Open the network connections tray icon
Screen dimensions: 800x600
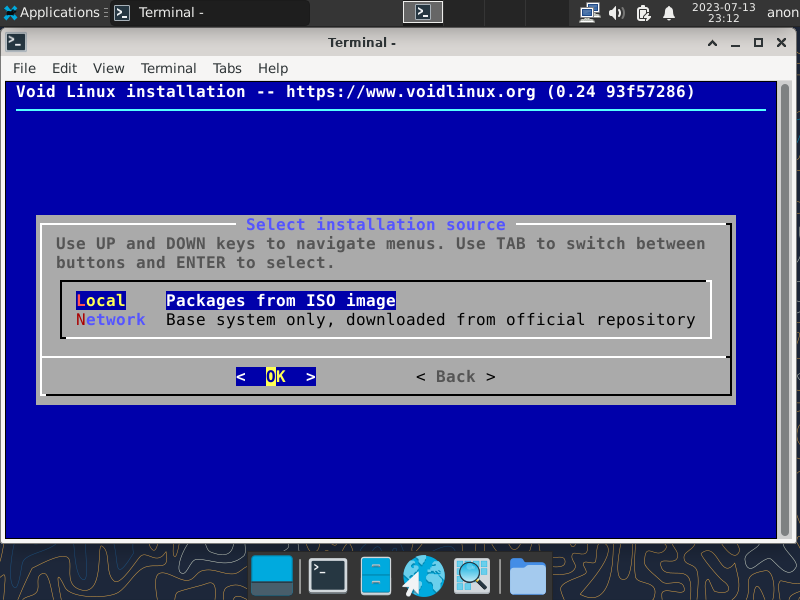(x=589, y=12)
